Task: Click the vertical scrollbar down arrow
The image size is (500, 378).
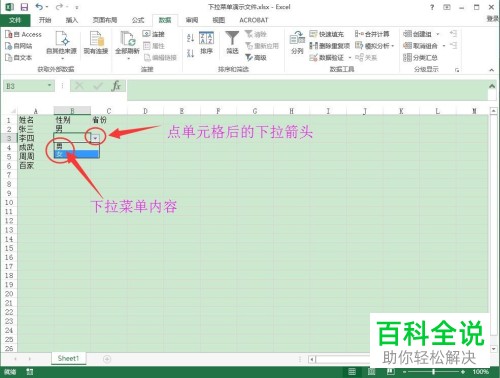Action: [x=494, y=349]
